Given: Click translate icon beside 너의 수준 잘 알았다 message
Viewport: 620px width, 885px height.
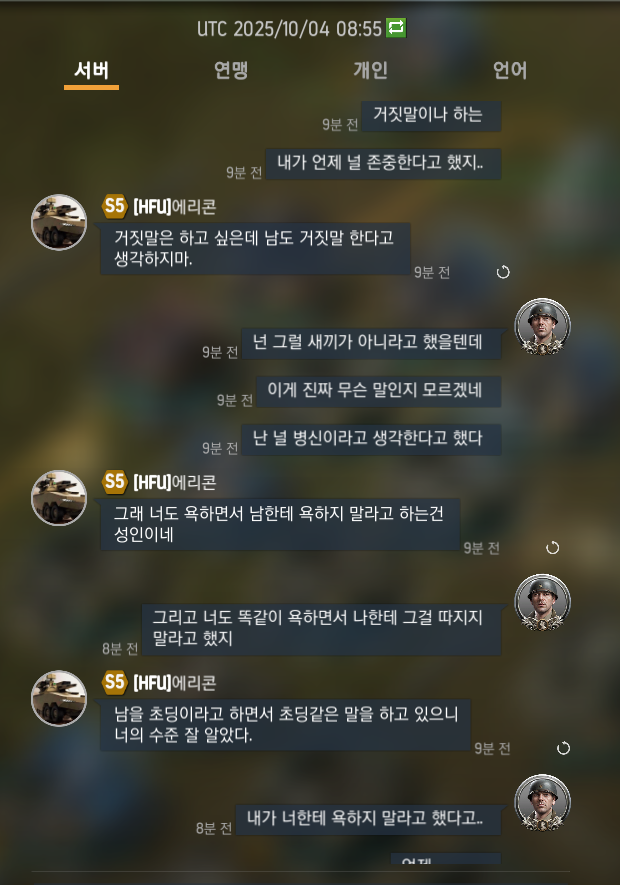Looking at the screenshot, I should pos(564,748).
